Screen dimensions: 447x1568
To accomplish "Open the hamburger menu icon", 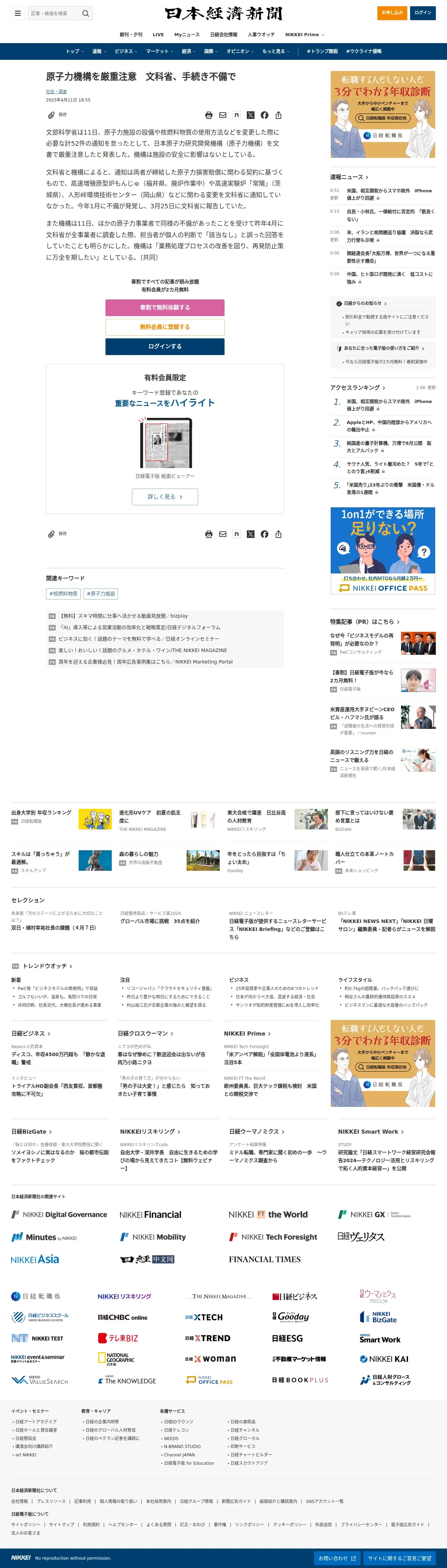I will tap(18, 13).
